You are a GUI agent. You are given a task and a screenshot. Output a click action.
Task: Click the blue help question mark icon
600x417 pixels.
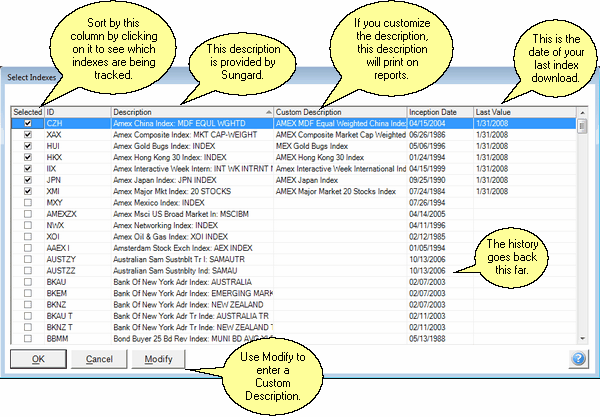(579, 358)
